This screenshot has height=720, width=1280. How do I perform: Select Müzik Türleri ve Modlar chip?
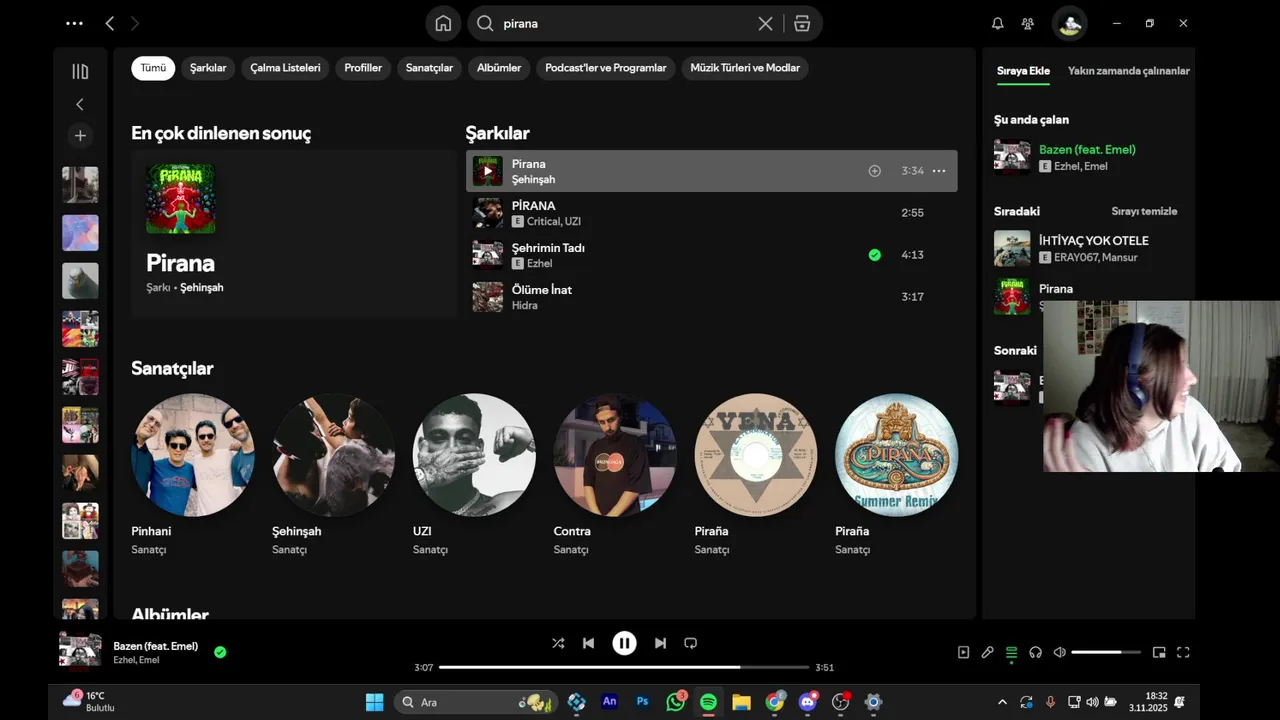coord(745,68)
